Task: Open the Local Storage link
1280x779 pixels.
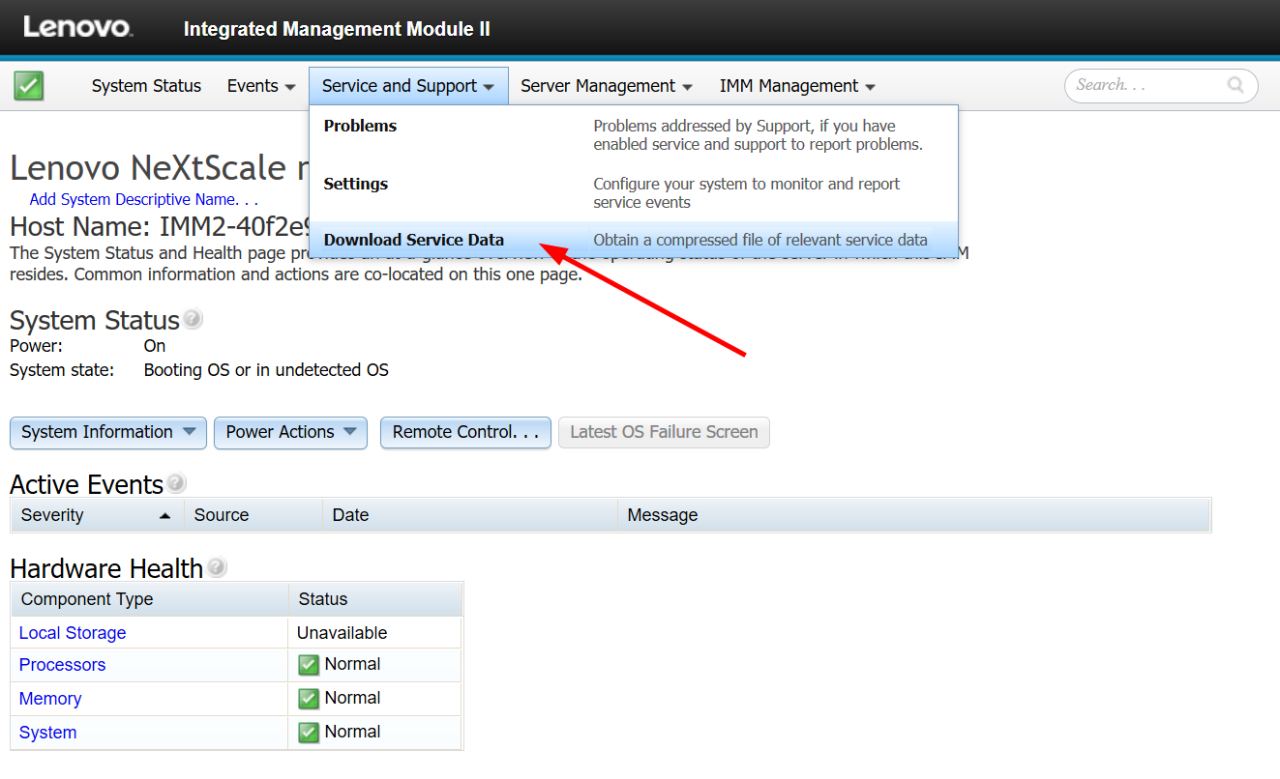Action: click(x=72, y=633)
